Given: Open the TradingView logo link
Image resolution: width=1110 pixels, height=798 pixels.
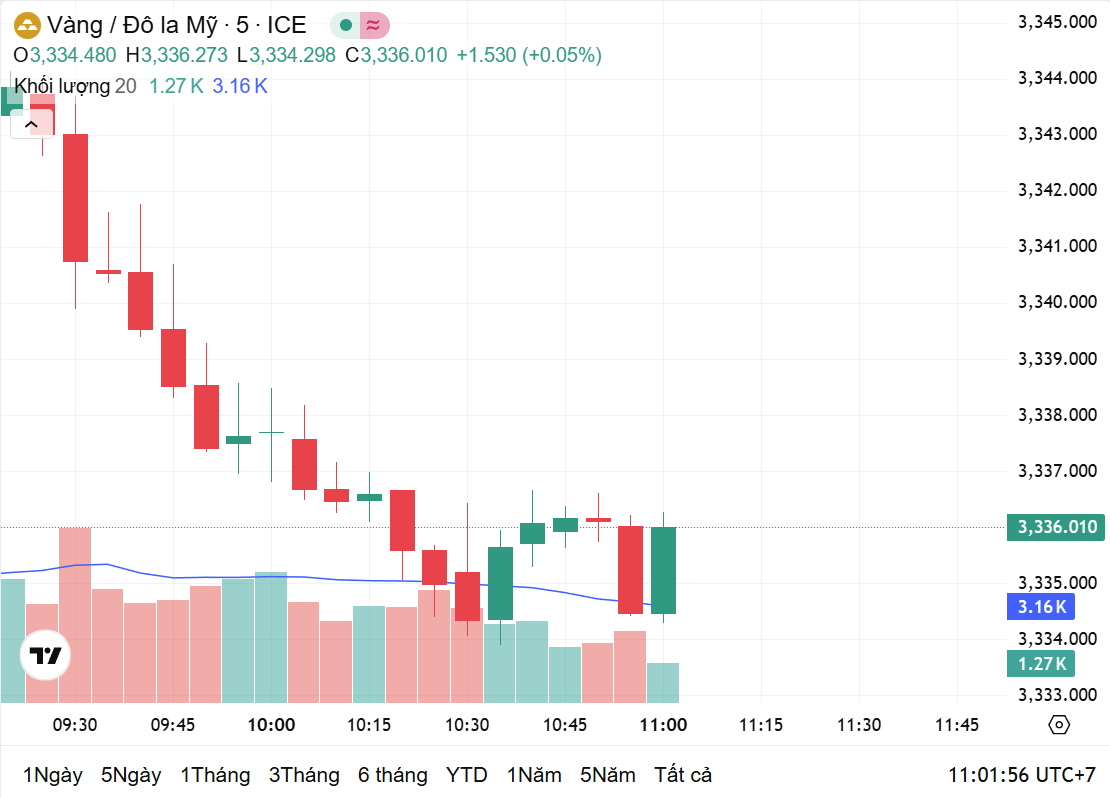Looking at the screenshot, I should (46, 656).
